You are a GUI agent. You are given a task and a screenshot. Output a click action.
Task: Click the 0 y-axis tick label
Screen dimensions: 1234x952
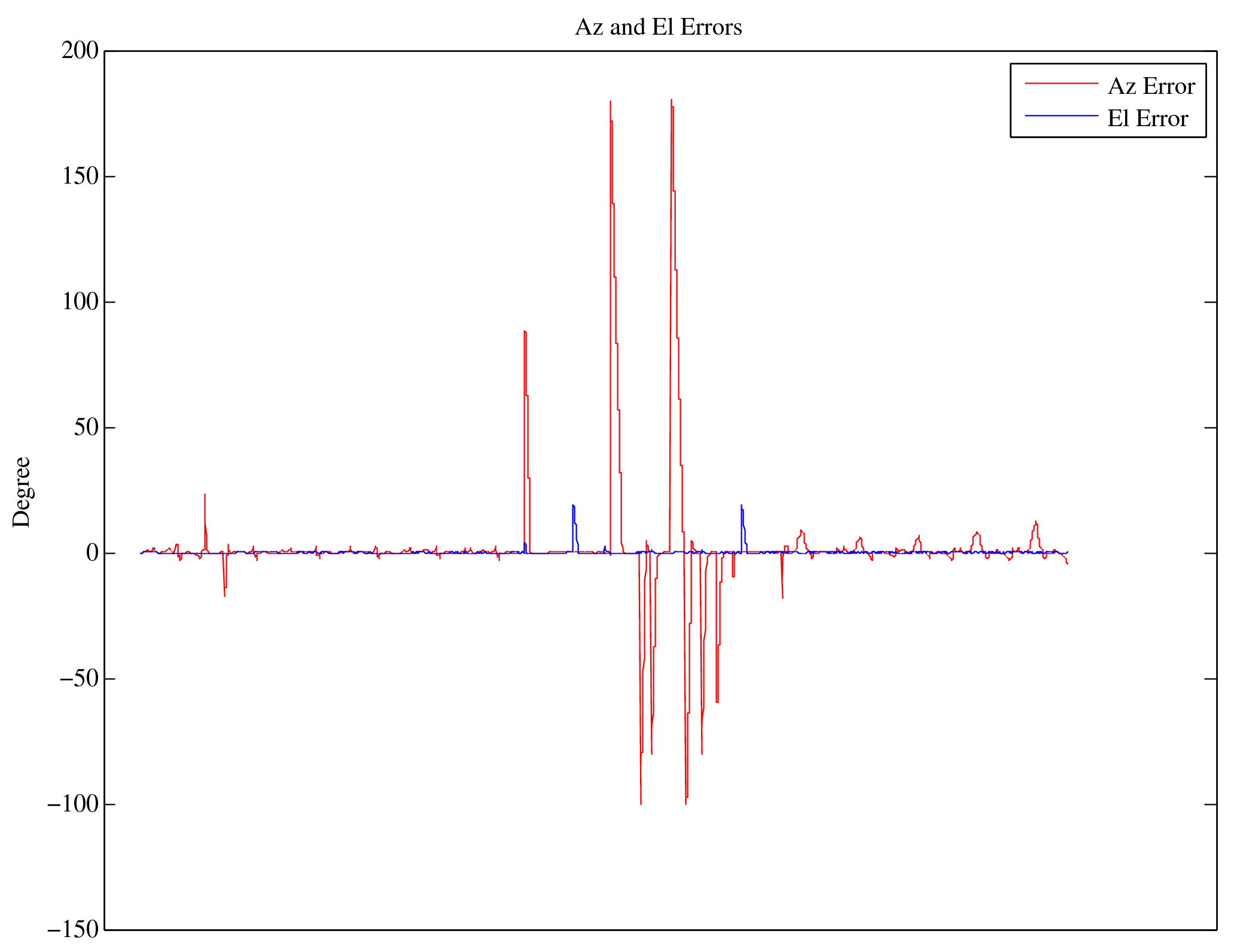click(92, 553)
